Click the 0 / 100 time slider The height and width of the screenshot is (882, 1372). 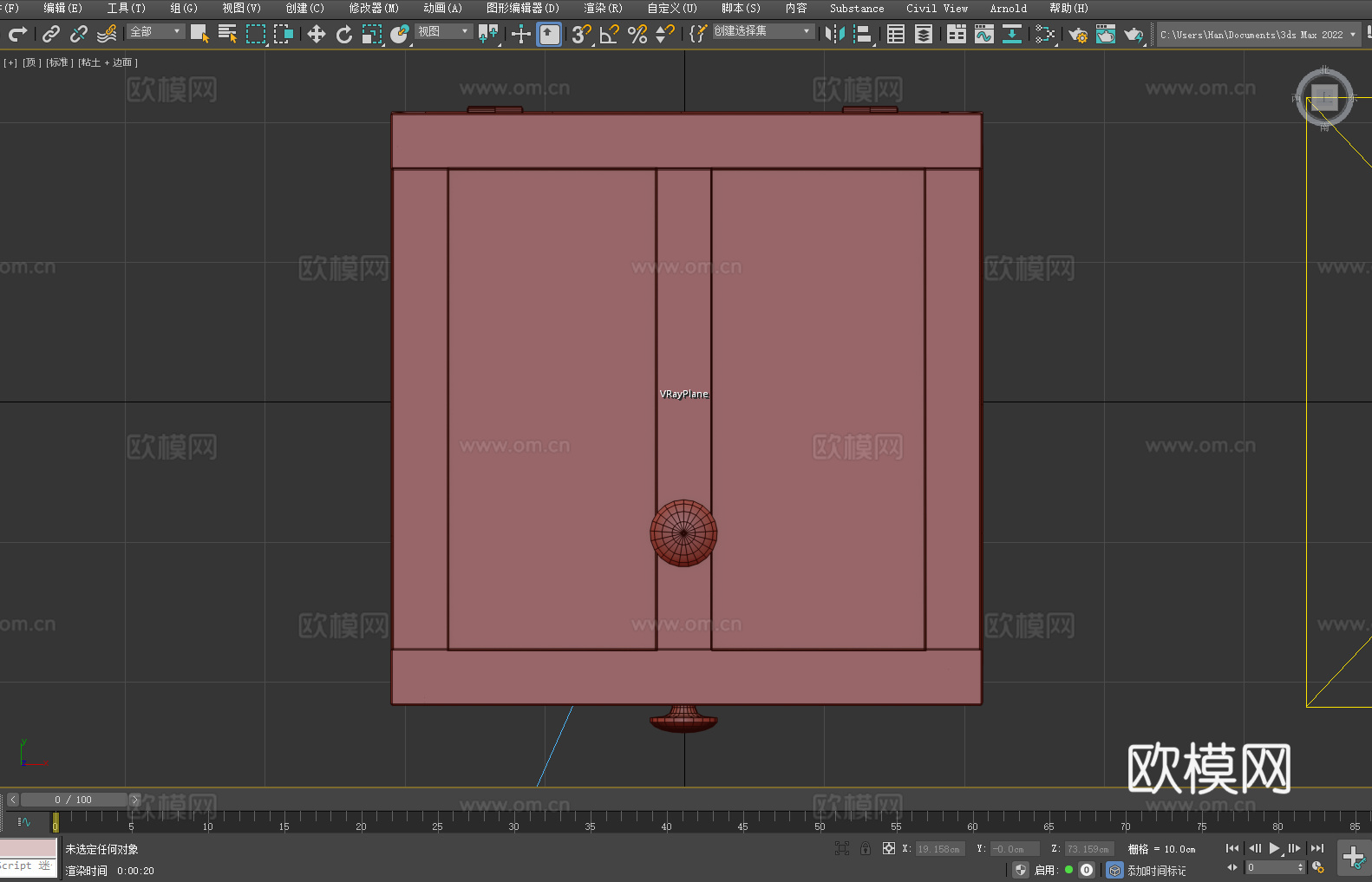74,800
